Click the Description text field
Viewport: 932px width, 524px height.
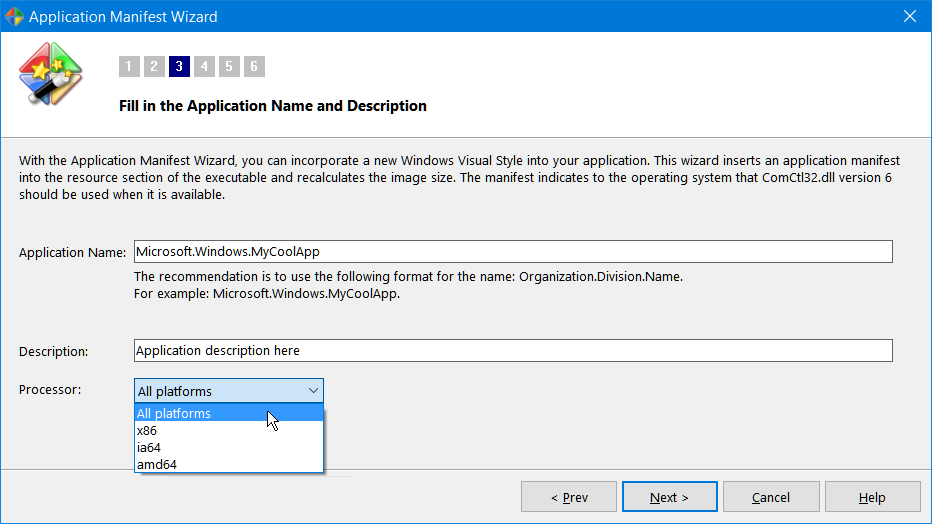(x=512, y=351)
